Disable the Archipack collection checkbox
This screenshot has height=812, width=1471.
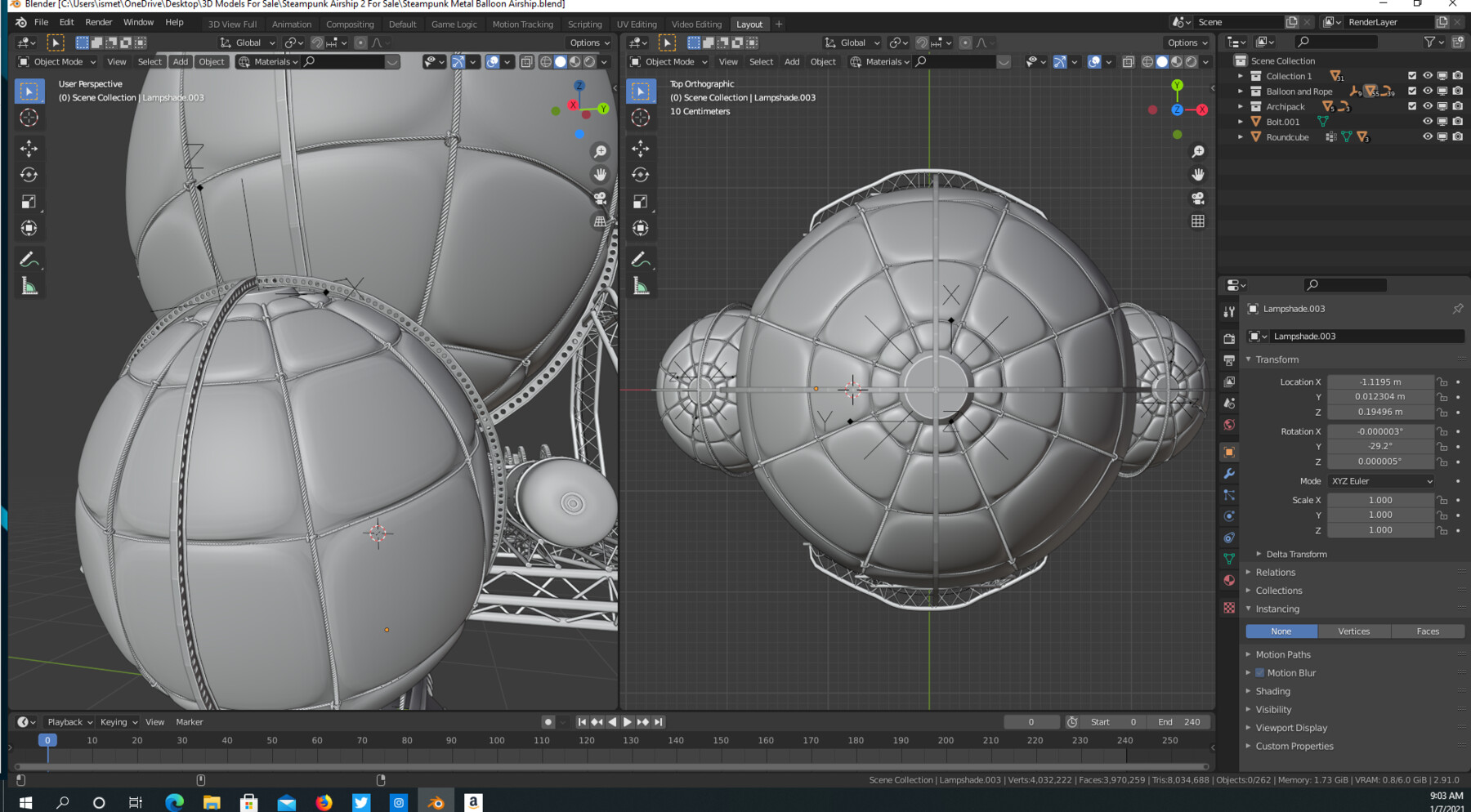point(1412,106)
